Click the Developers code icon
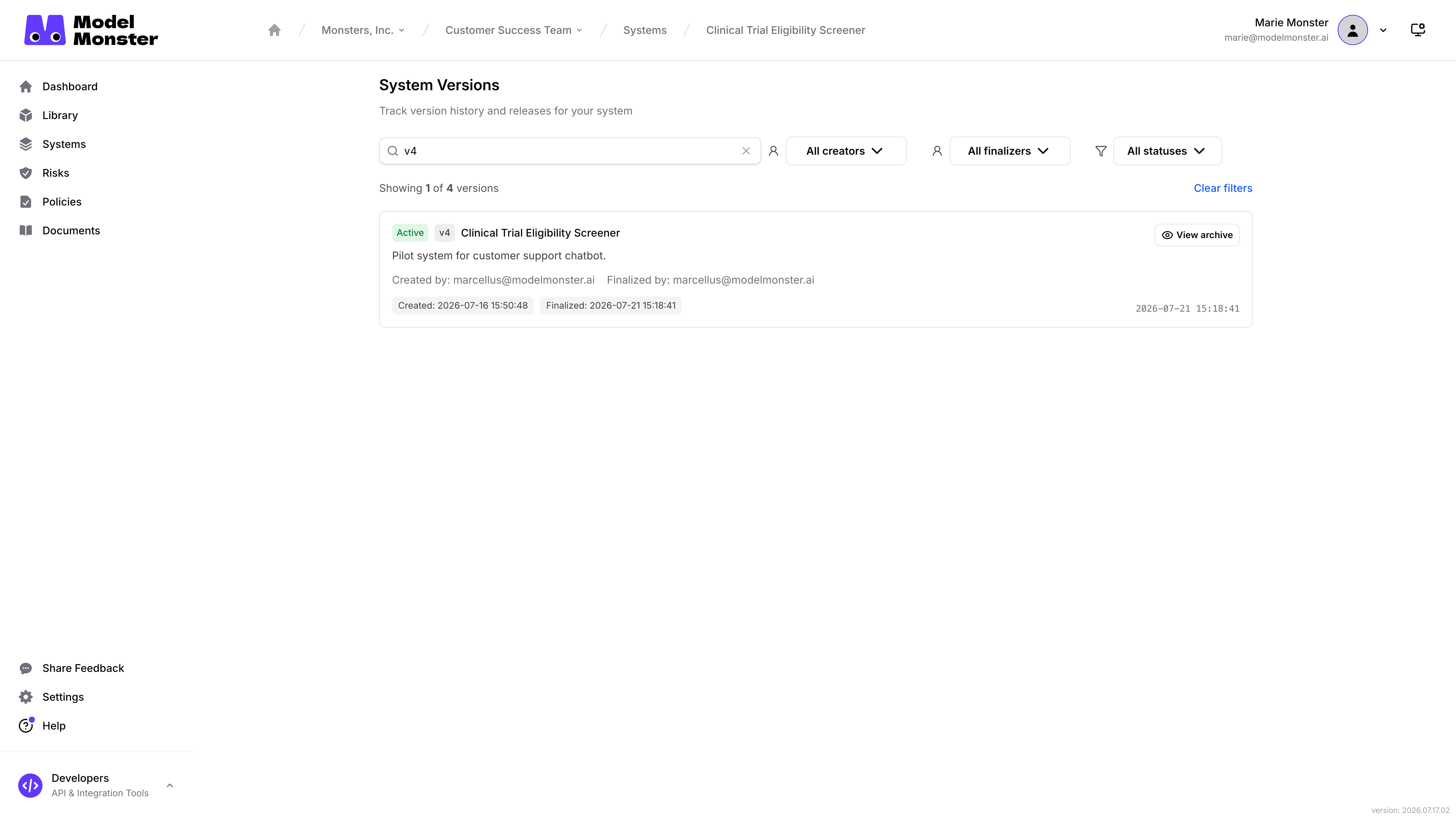This screenshot has width=1456, height=819. pyautogui.click(x=30, y=786)
